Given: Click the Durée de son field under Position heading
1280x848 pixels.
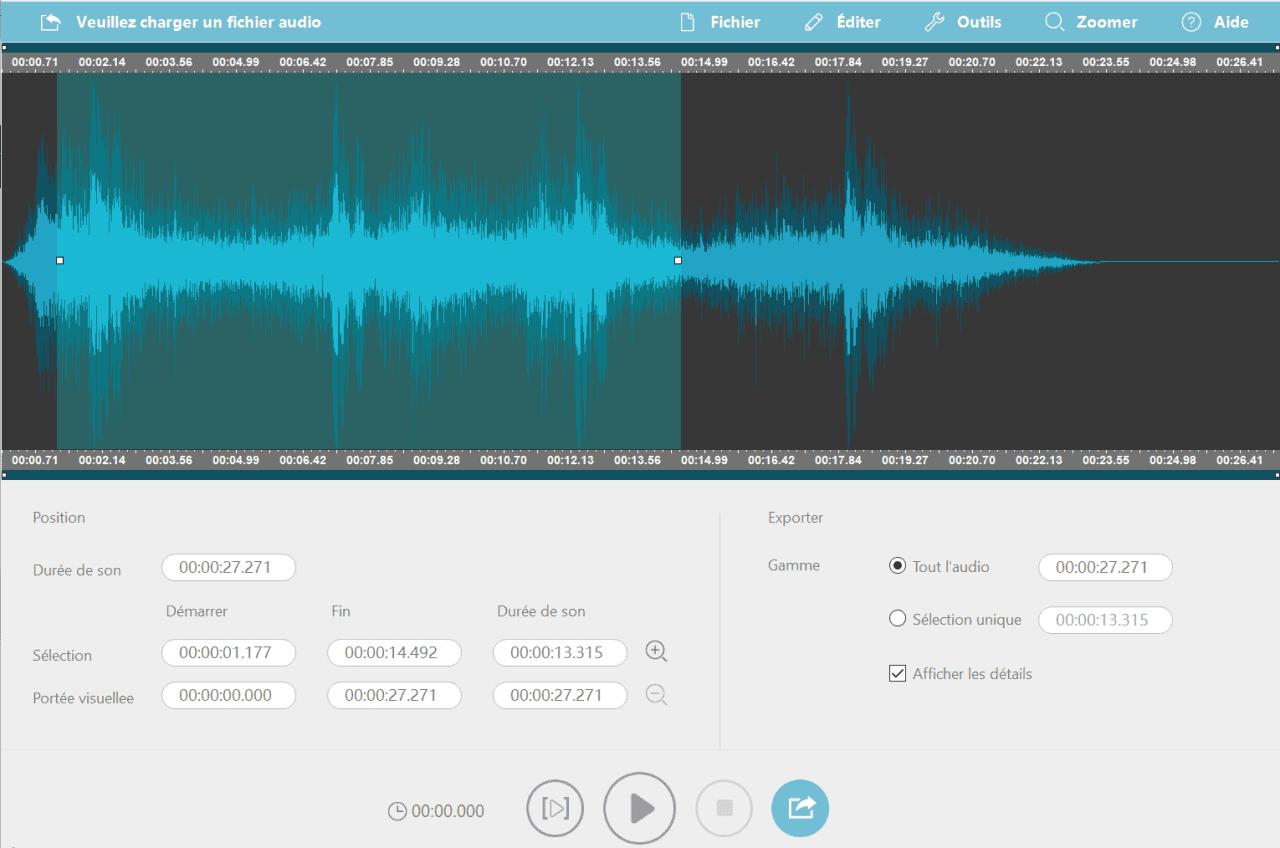Looking at the screenshot, I should (x=229, y=568).
